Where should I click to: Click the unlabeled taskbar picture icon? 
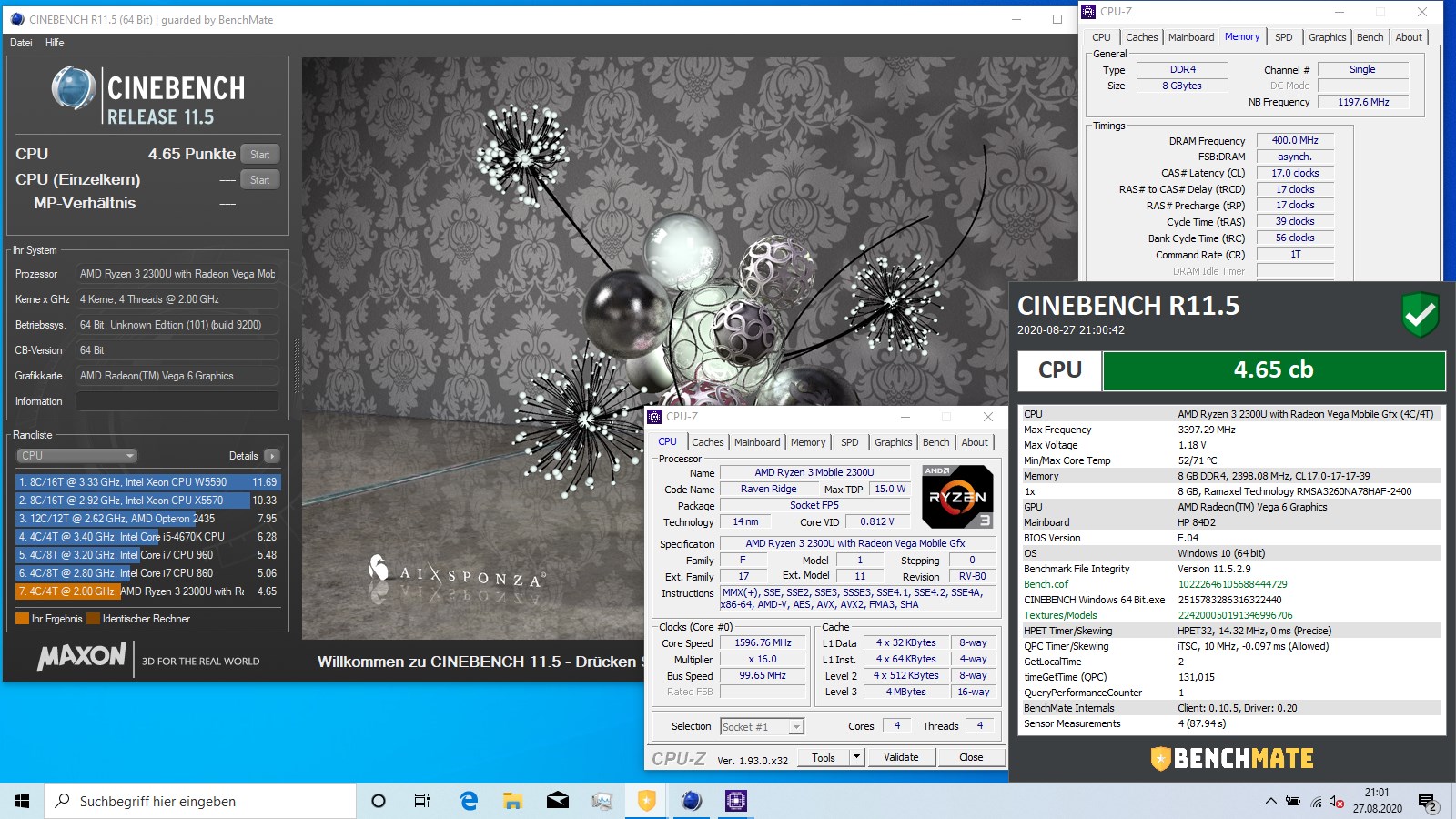[x=602, y=801]
